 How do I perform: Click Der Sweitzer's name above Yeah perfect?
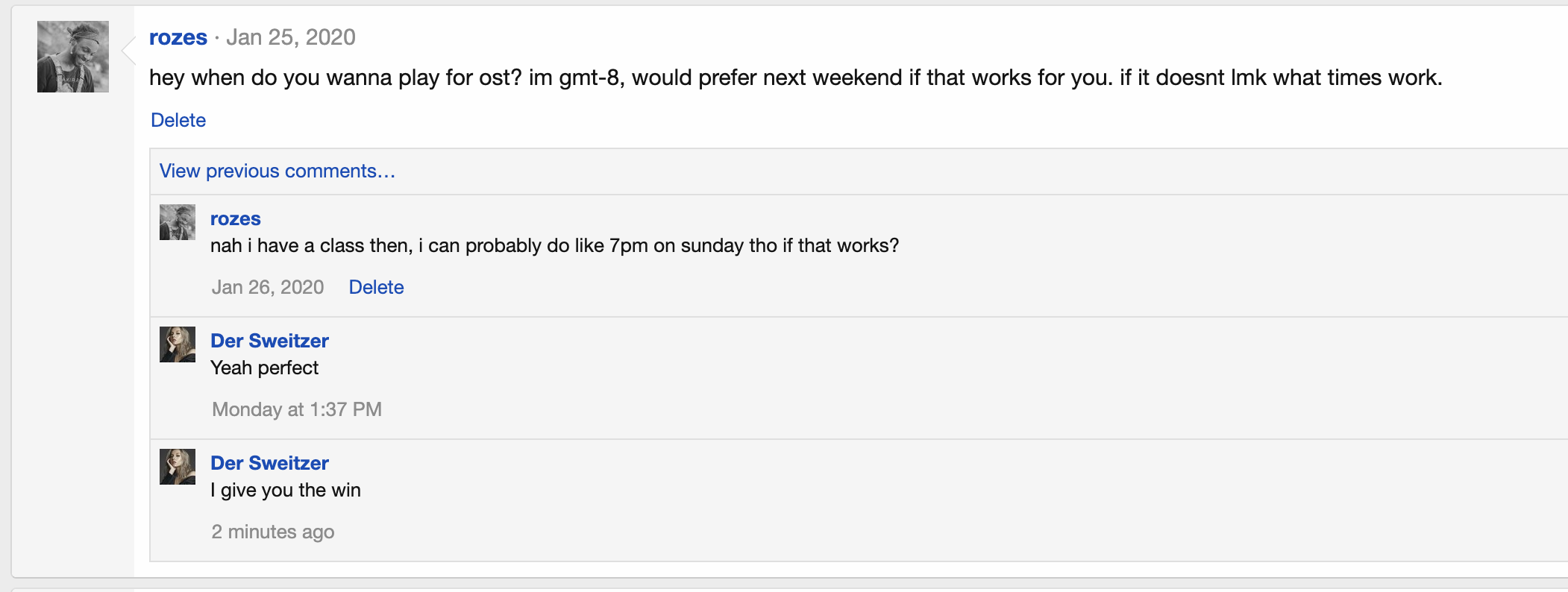269,341
